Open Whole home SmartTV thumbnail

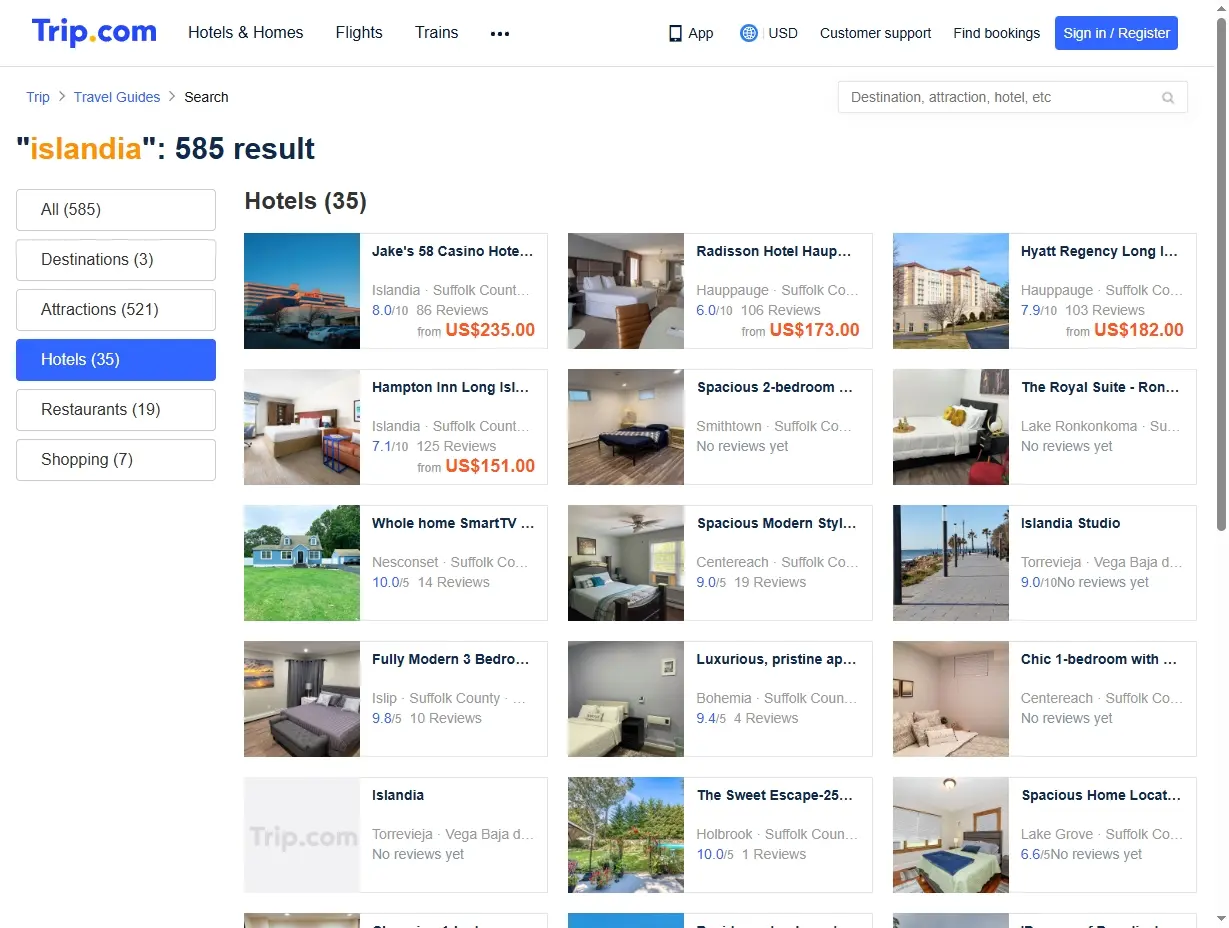302,563
